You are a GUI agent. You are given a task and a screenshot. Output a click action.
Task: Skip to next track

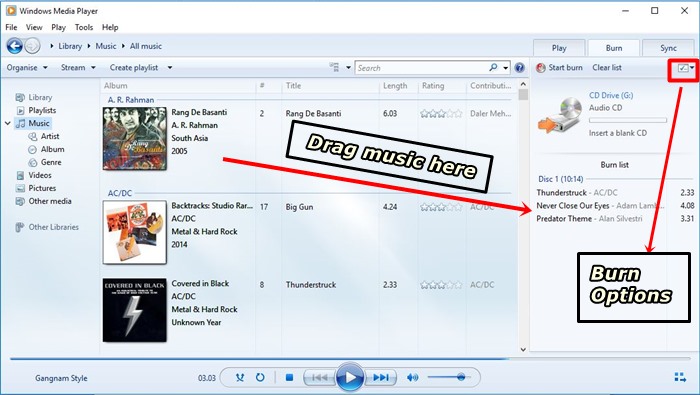click(x=381, y=378)
